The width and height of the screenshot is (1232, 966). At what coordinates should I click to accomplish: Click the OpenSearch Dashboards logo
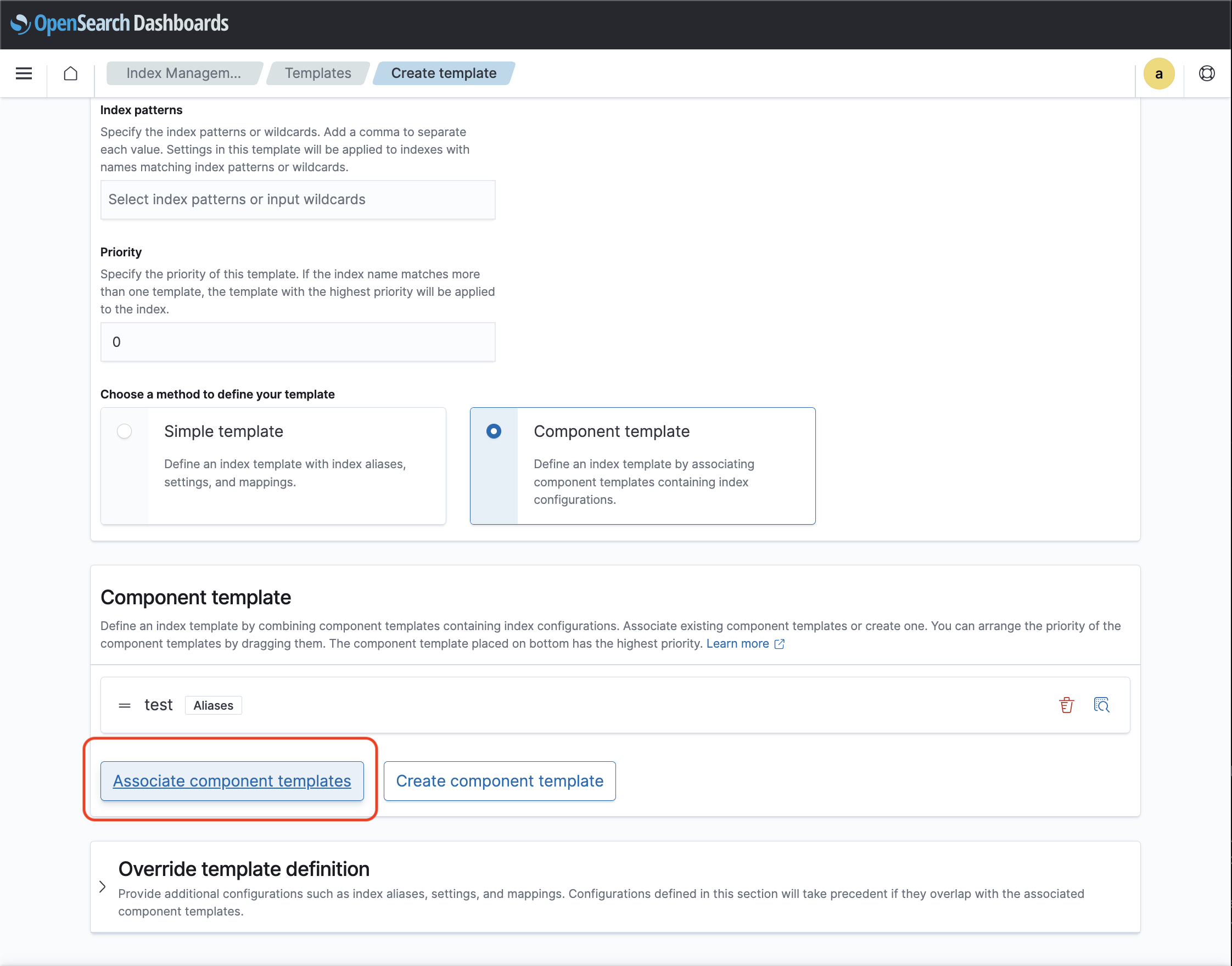tap(120, 24)
